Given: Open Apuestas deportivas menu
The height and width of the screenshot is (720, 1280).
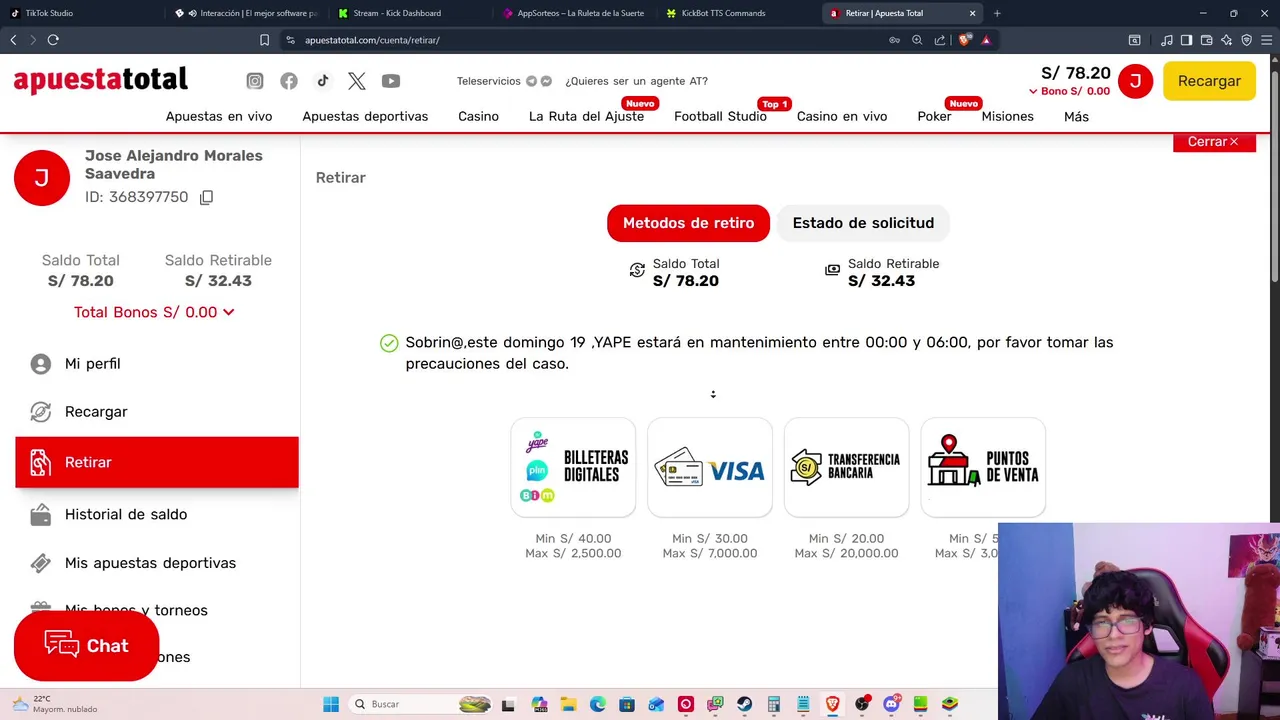Looking at the screenshot, I should pyautogui.click(x=365, y=116).
